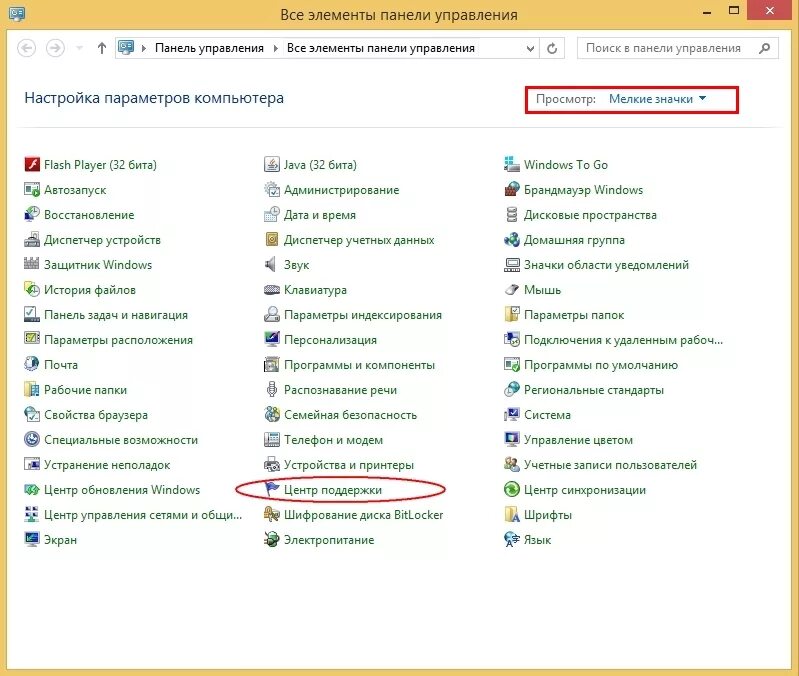The width and height of the screenshot is (799, 676).
Task: Open Подключения к удаленным рабочим link
Action: click(623, 340)
